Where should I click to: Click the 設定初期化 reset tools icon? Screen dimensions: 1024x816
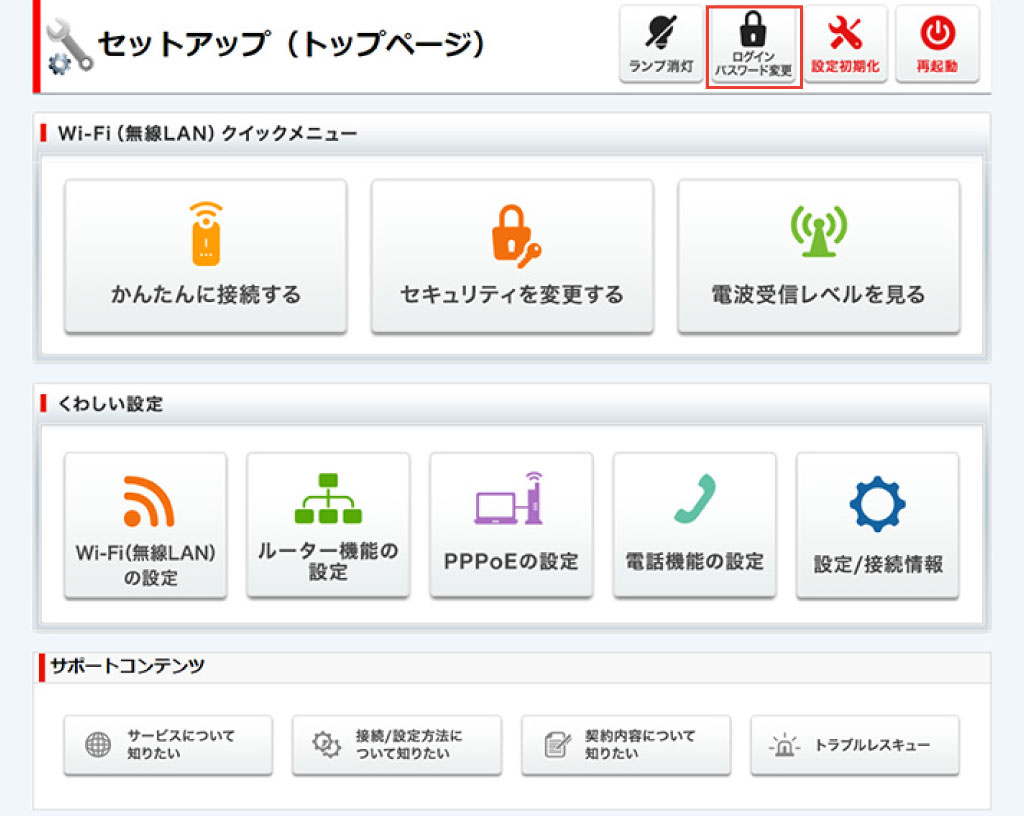tap(845, 34)
